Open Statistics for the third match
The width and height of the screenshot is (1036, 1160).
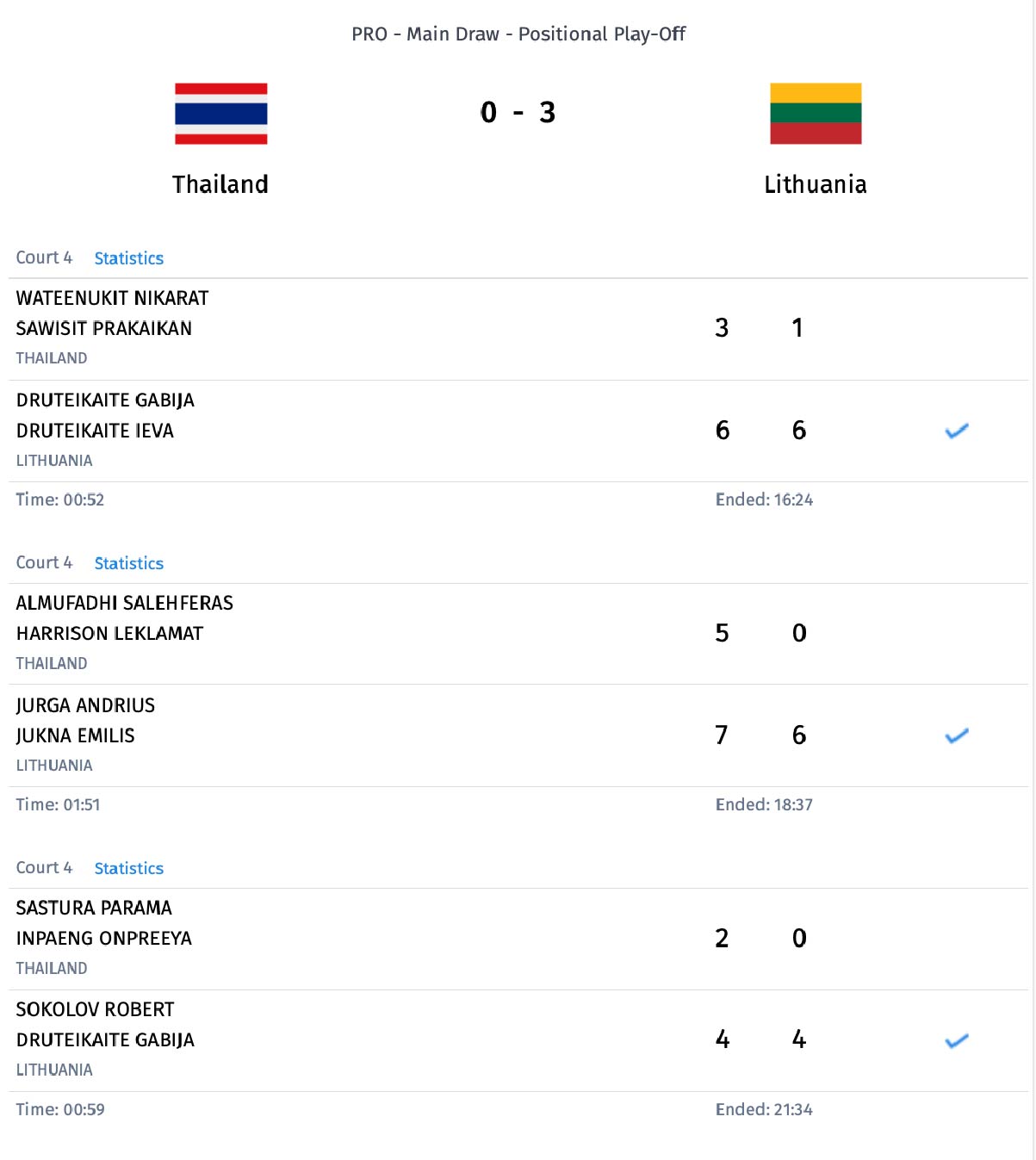pos(128,868)
